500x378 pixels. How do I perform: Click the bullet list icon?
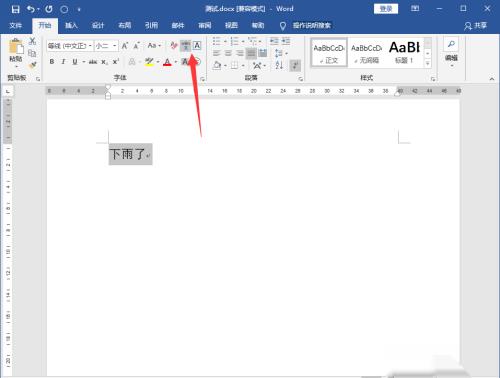click(x=216, y=41)
